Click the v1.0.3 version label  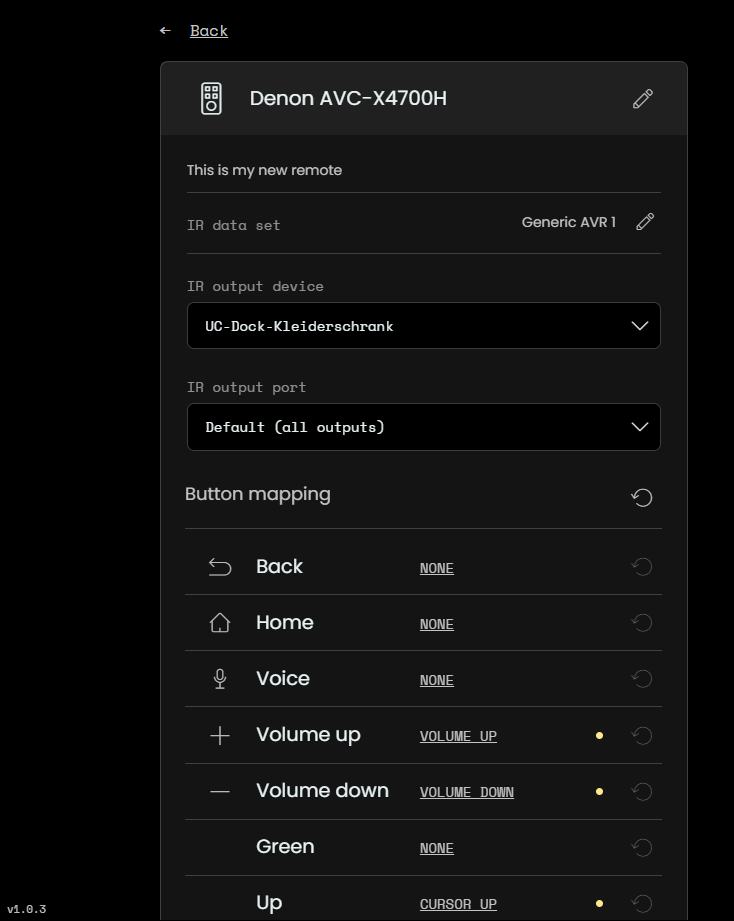pos(26,909)
